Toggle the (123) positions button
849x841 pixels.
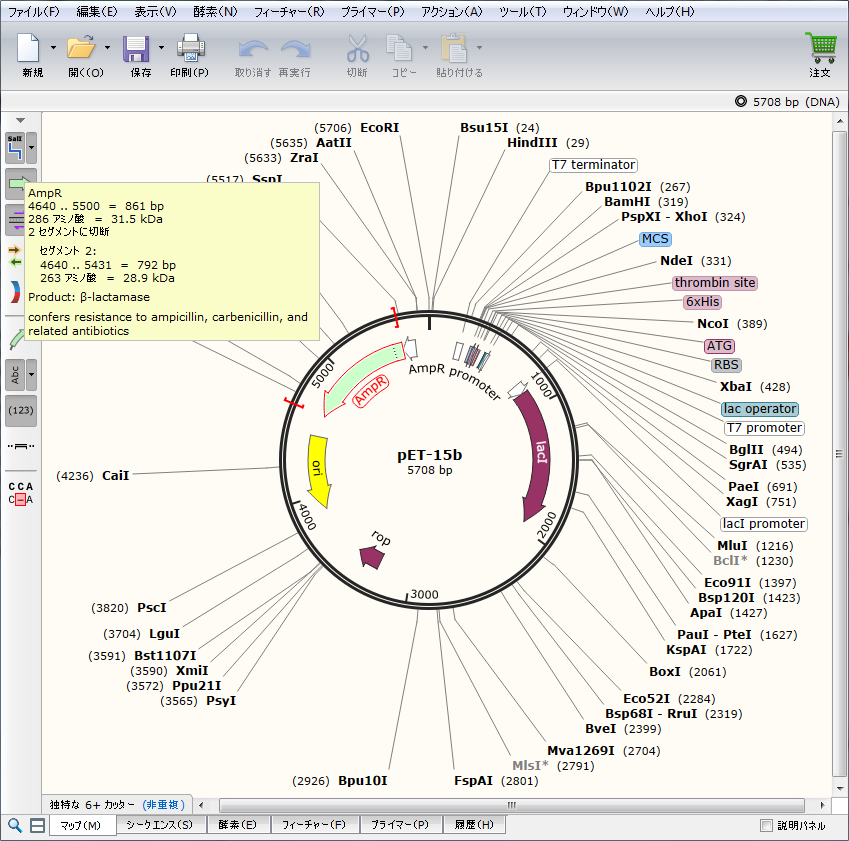(x=21, y=410)
